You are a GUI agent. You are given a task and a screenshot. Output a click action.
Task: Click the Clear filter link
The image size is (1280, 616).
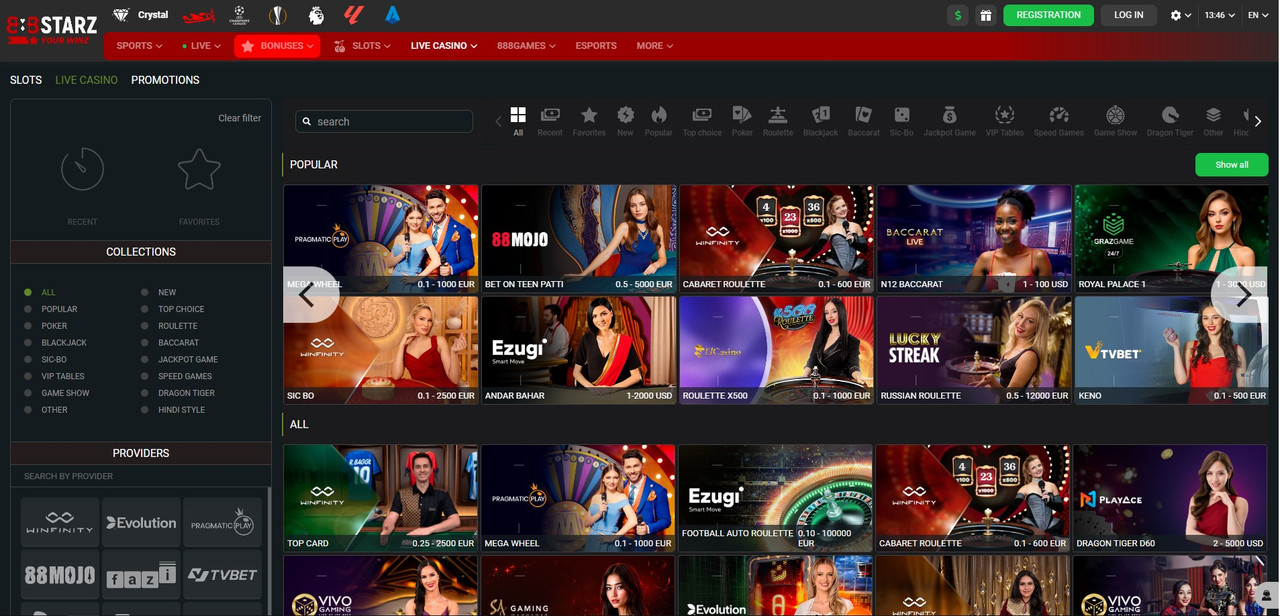[x=240, y=118]
